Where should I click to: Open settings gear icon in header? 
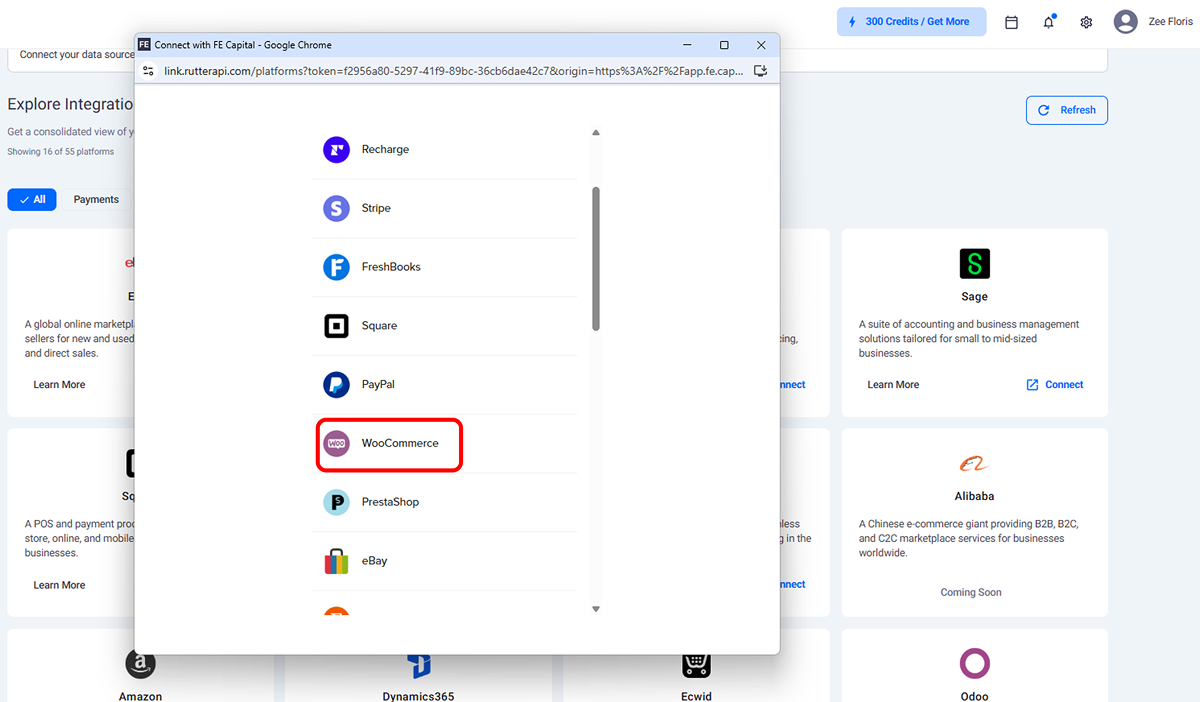(1086, 22)
